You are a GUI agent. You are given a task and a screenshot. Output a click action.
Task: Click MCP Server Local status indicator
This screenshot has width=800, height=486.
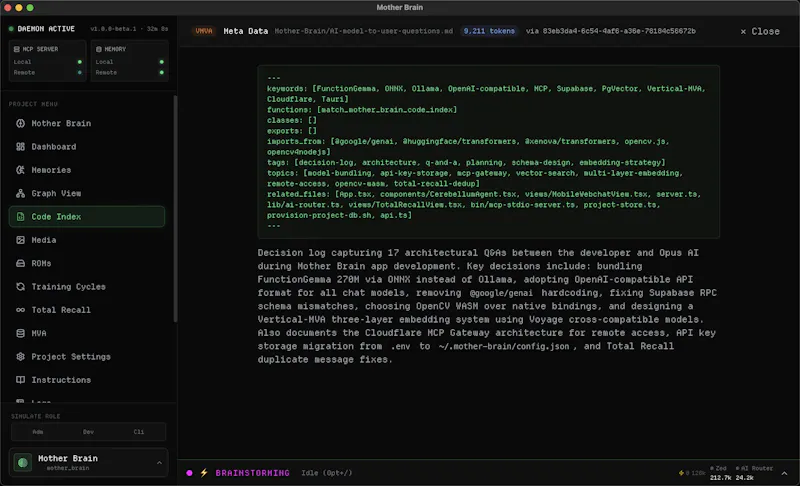tap(80, 62)
